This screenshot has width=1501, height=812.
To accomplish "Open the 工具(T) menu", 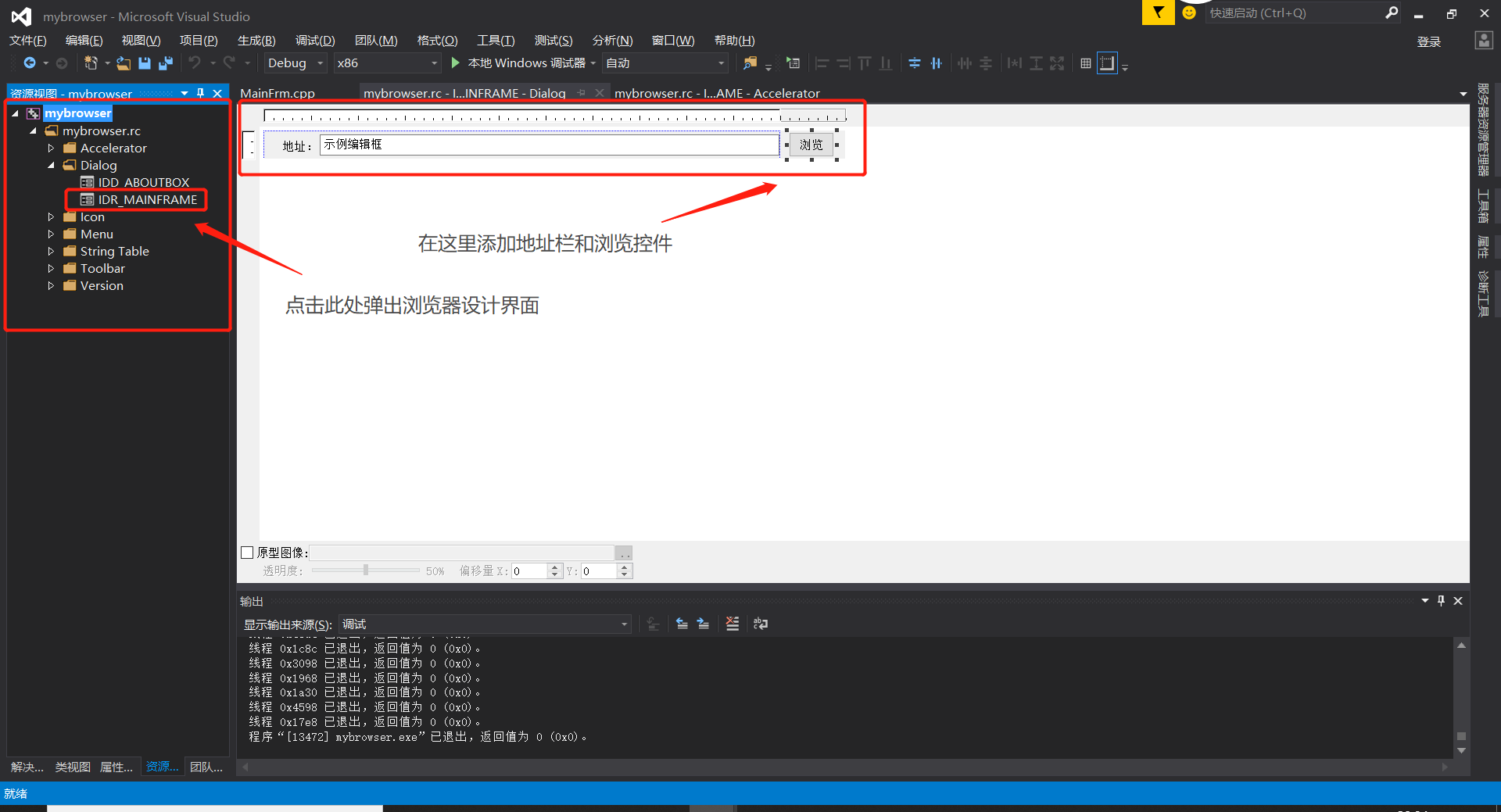I will [x=496, y=41].
